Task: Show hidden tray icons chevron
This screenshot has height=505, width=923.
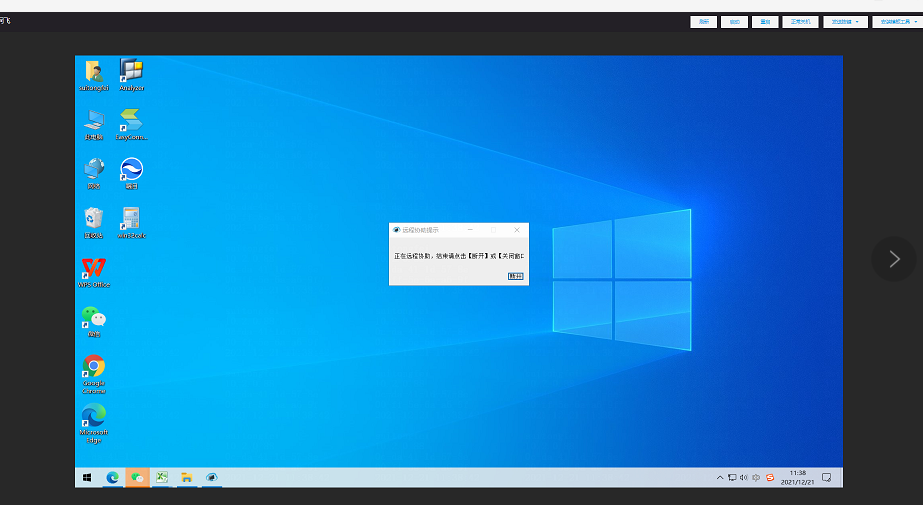Action: 720,478
